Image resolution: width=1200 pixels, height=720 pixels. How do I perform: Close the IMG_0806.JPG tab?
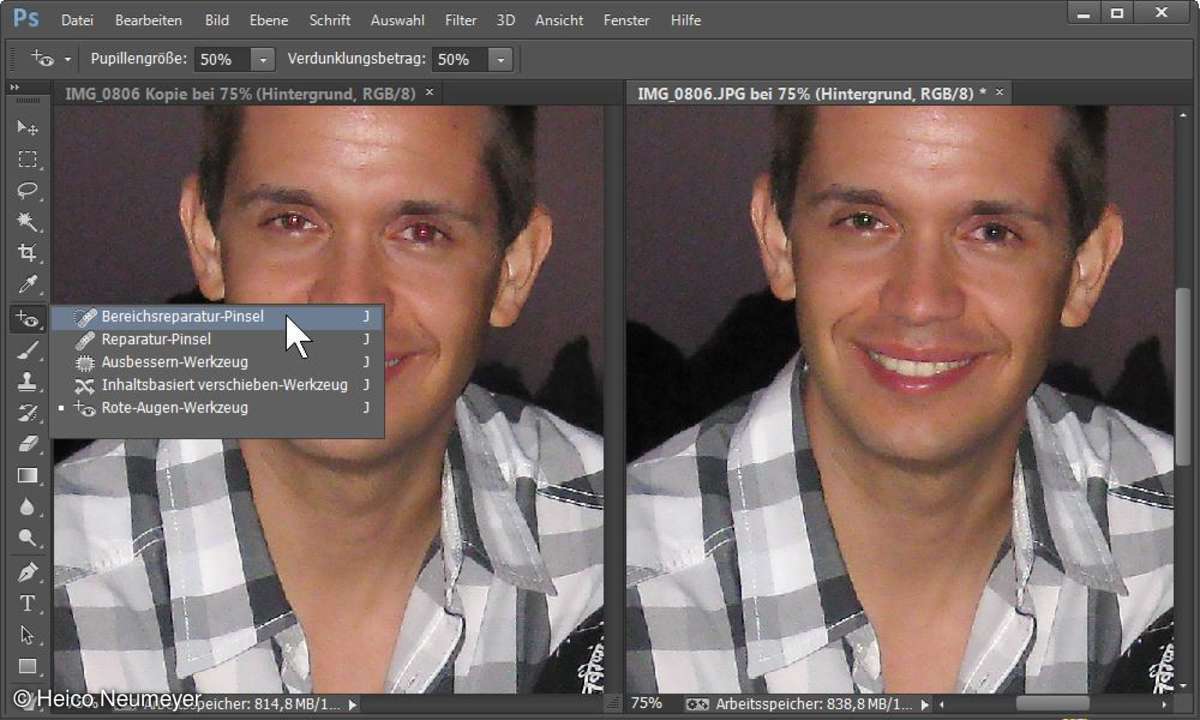pos(999,92)
